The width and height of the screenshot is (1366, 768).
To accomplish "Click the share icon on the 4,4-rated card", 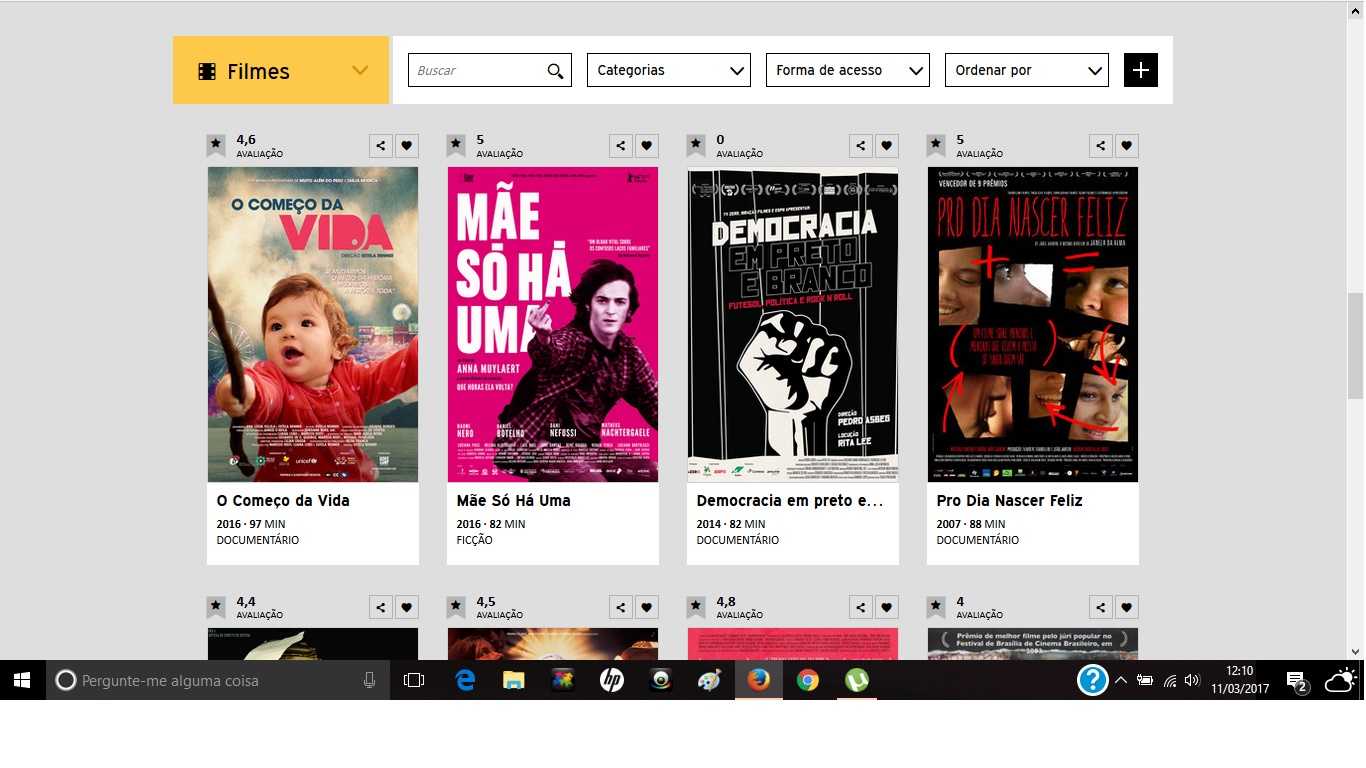I will coord(381,608).
